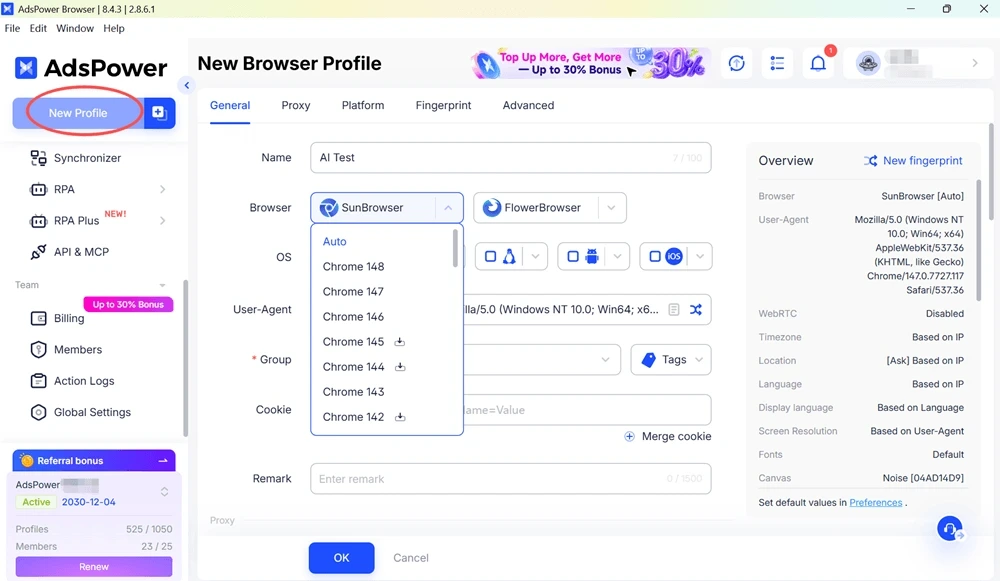Image resolution: width=1000 pixels, height=581 pixels.
Task: Click the batch create profiles plus icon
Action: (159, 113)
